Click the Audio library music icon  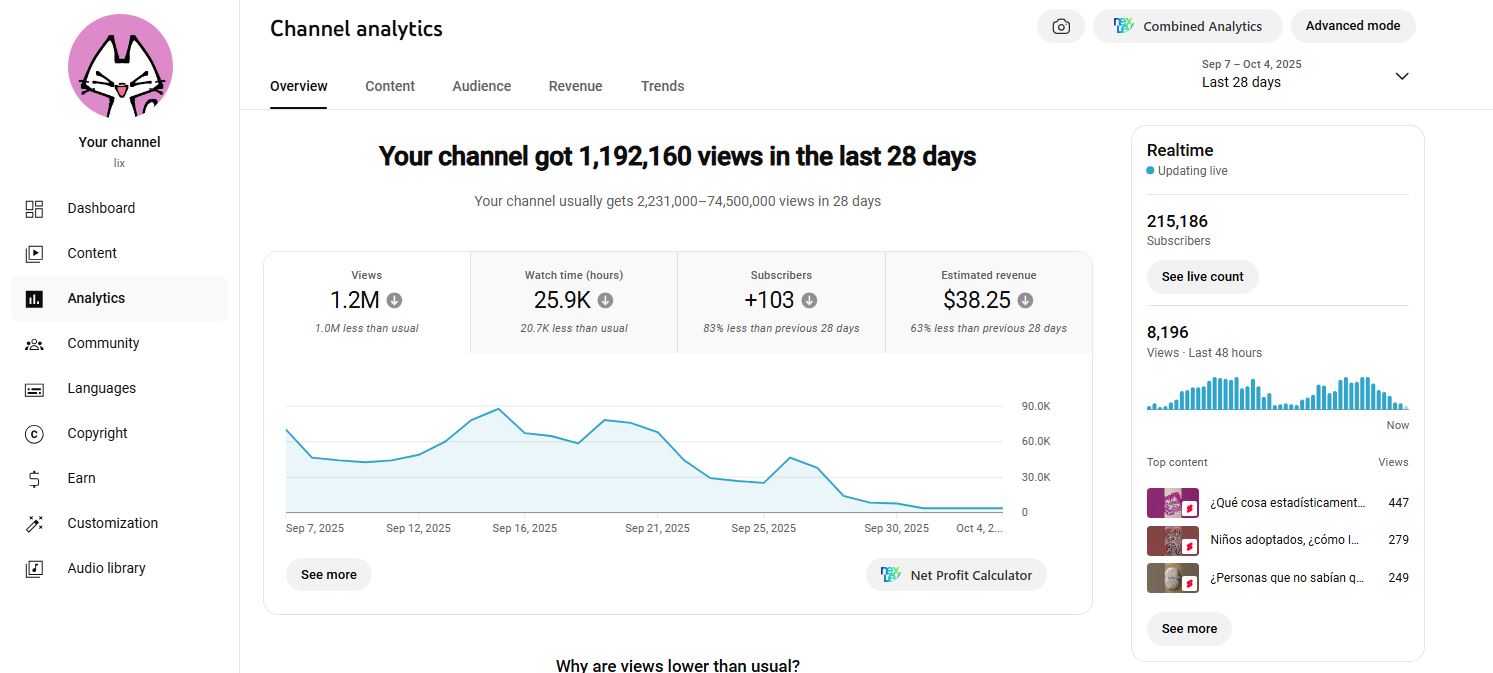pos(34,569)
